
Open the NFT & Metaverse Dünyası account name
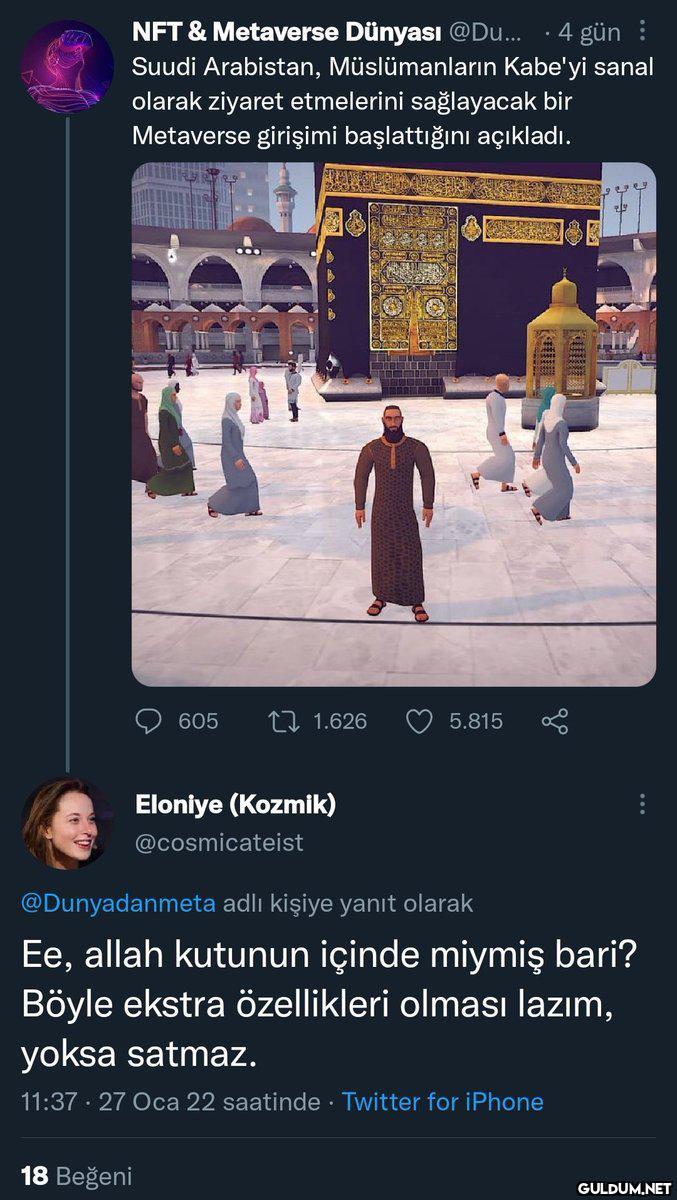coord(286,32)
